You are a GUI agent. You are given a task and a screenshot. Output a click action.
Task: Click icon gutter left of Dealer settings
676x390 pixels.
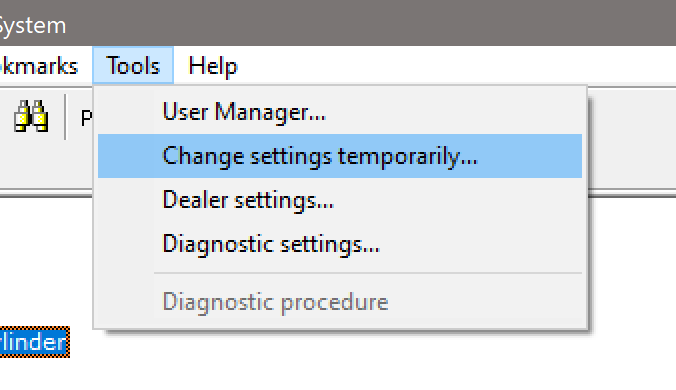tap(126, 200)
